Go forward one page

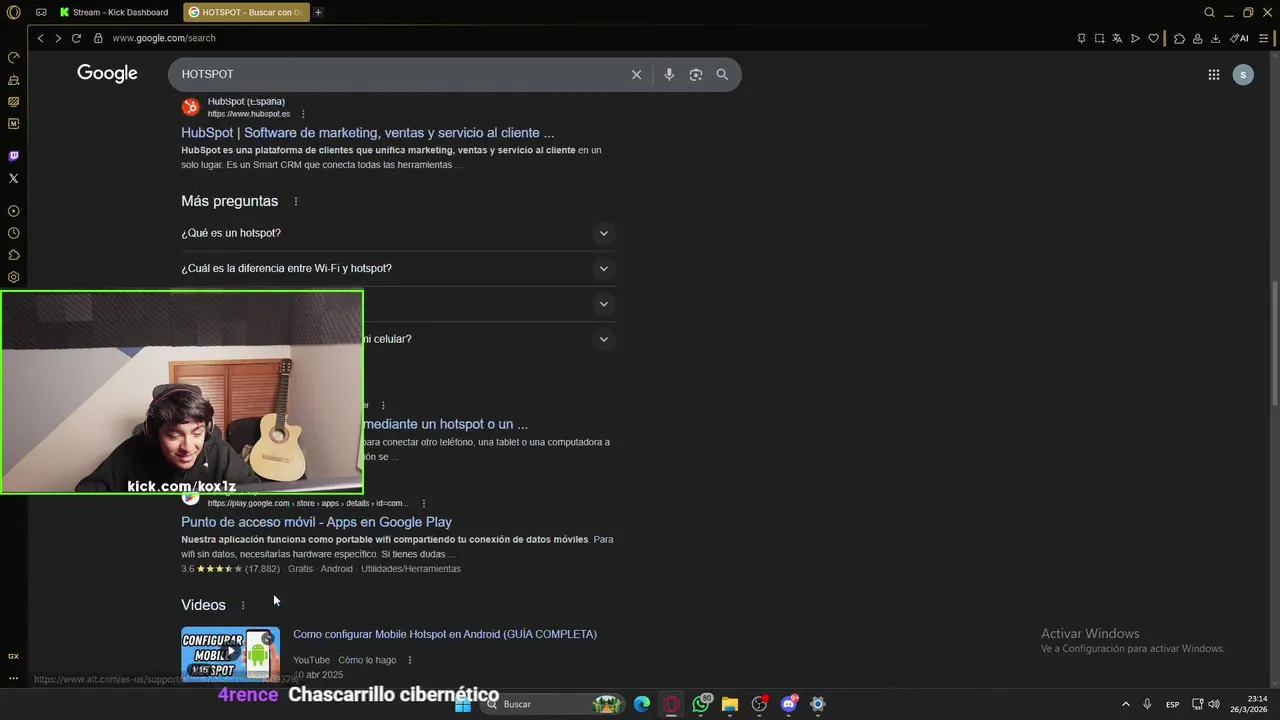(x=58, y=38)
